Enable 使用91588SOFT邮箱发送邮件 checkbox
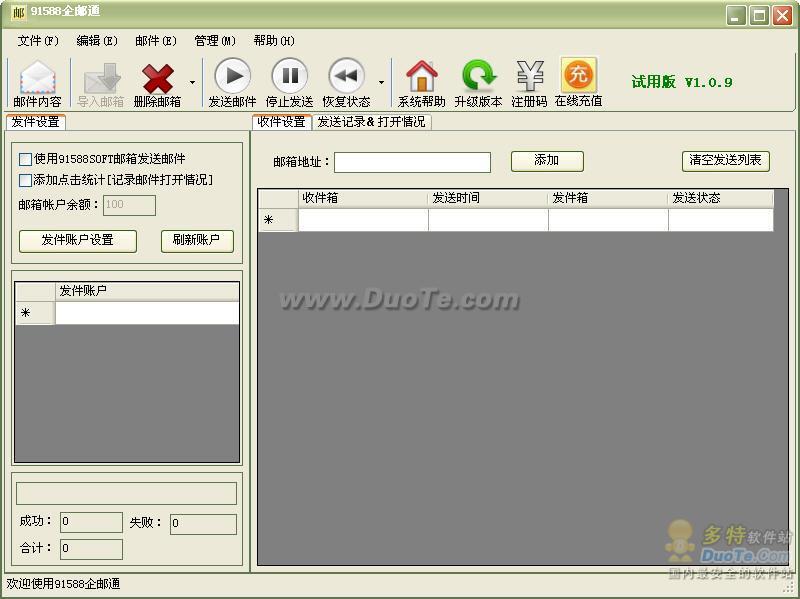Image resolution: width=800 pixels, height=599 pixels. (26, 159)
